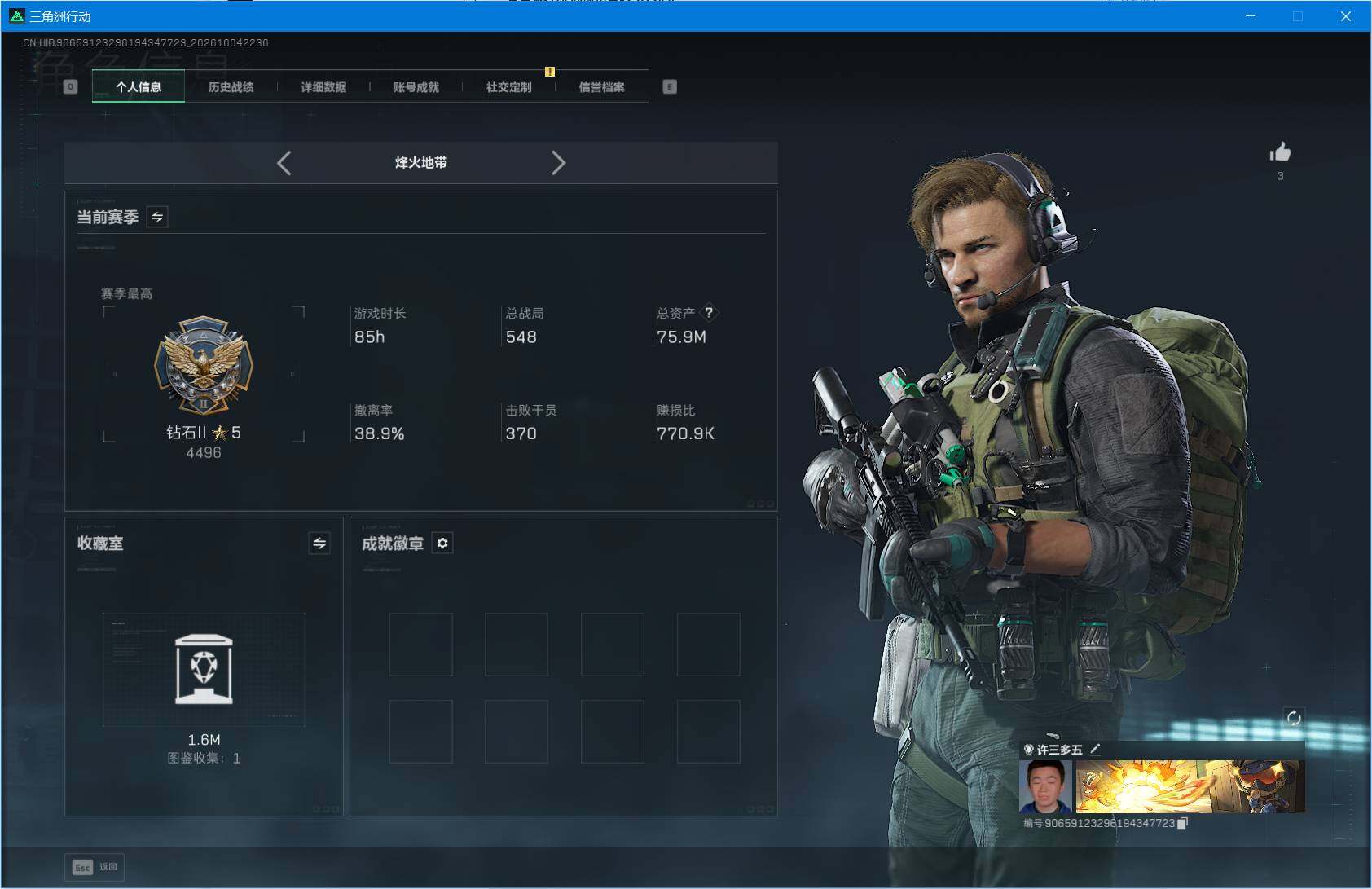Open the 个人信息 tab
This screenshot has width=1372, height=889.
(139, 87)
